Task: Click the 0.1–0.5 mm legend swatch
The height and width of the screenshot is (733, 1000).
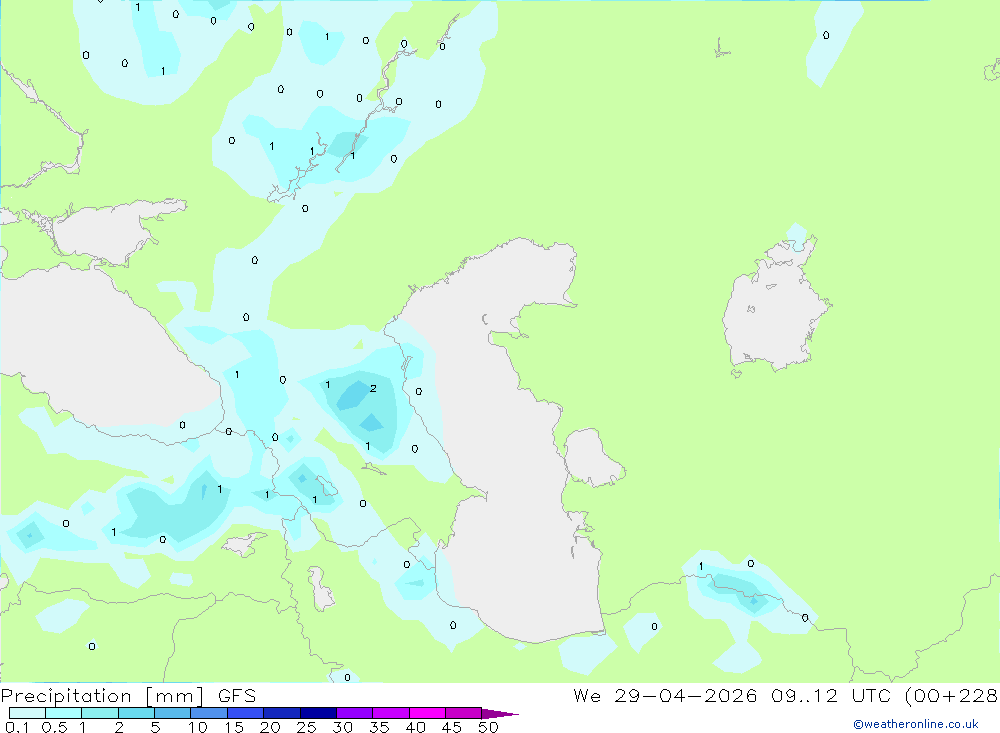Action: tap(27, 713)
